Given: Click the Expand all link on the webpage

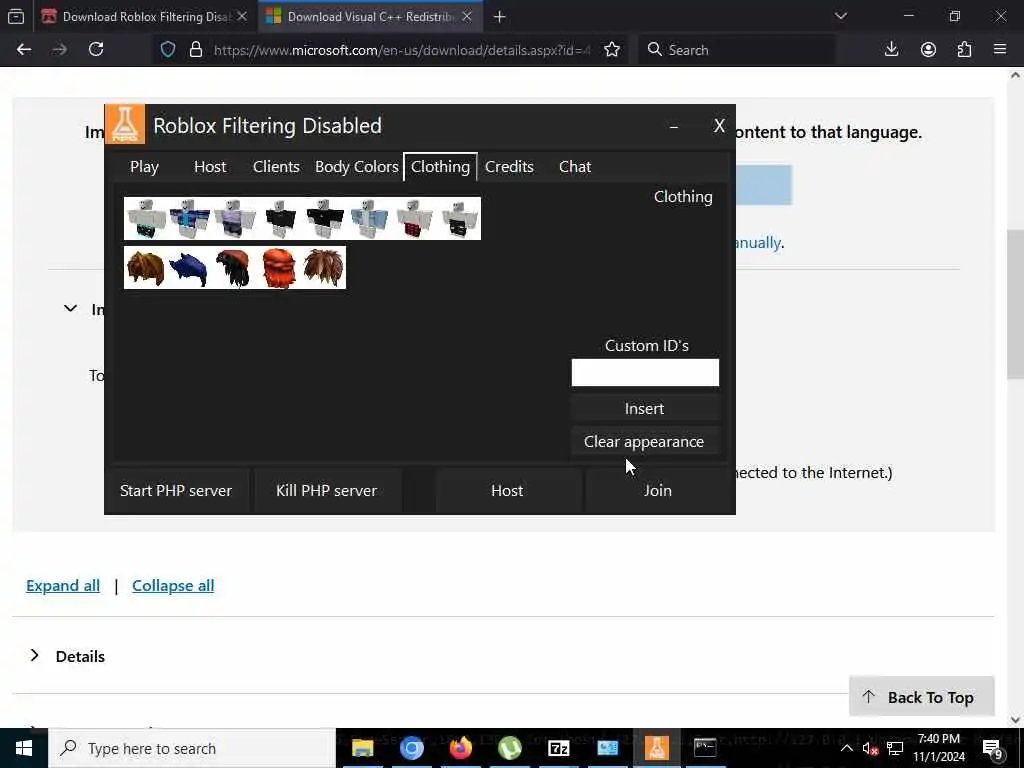Looking at the screenshot, I should point(63,586).
